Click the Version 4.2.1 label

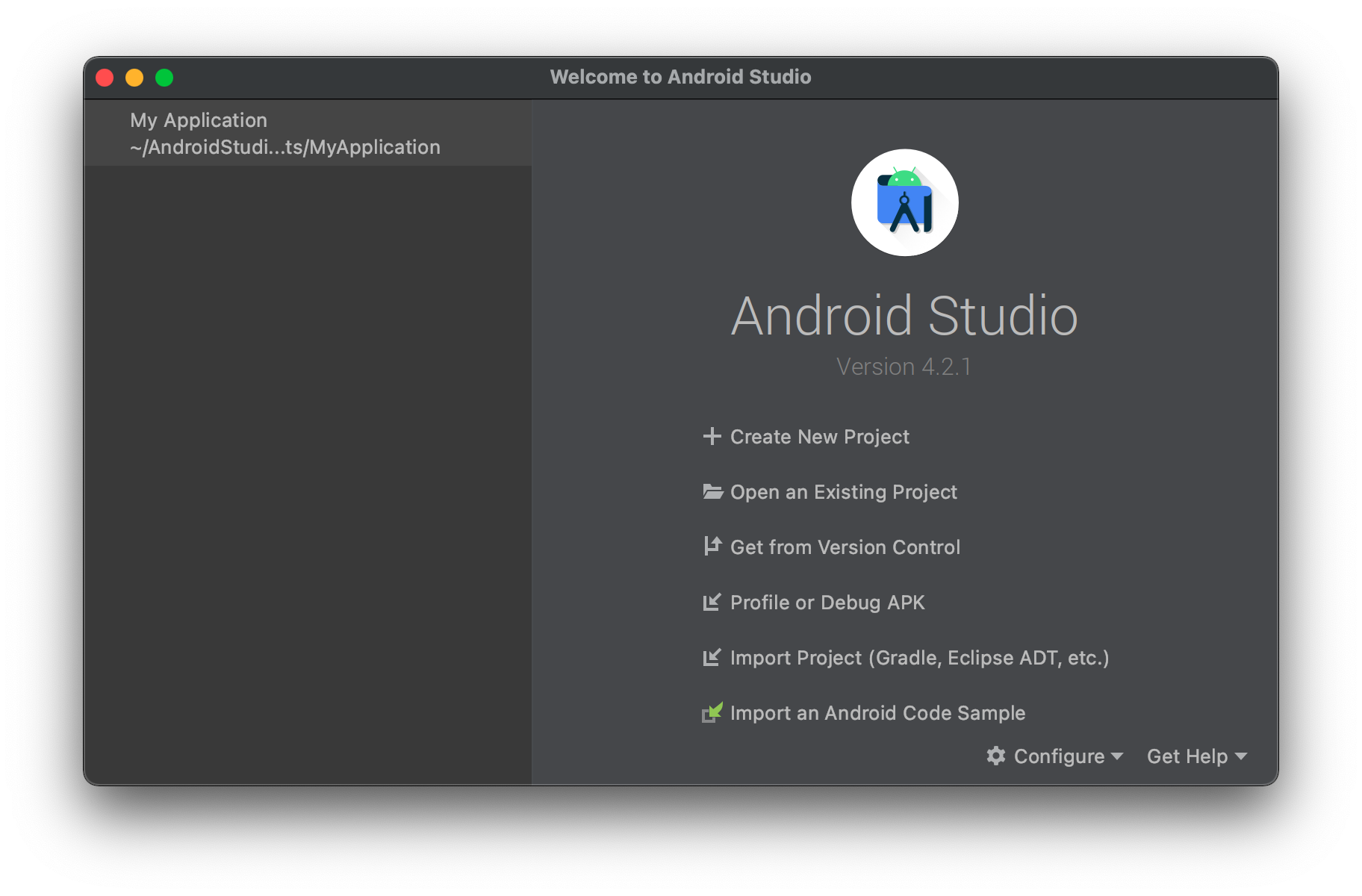point(904,367)
